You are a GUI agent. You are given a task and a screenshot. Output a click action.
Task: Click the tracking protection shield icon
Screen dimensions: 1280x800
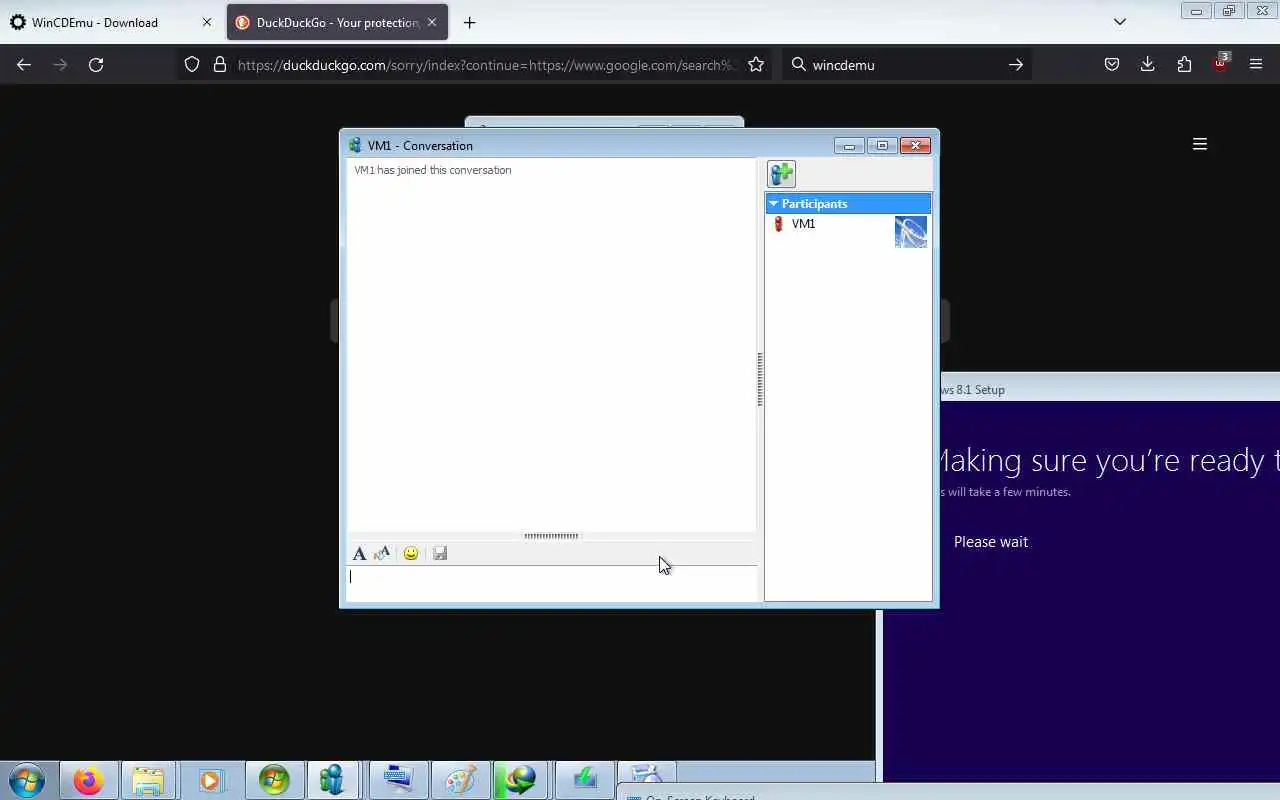[192, 64]
